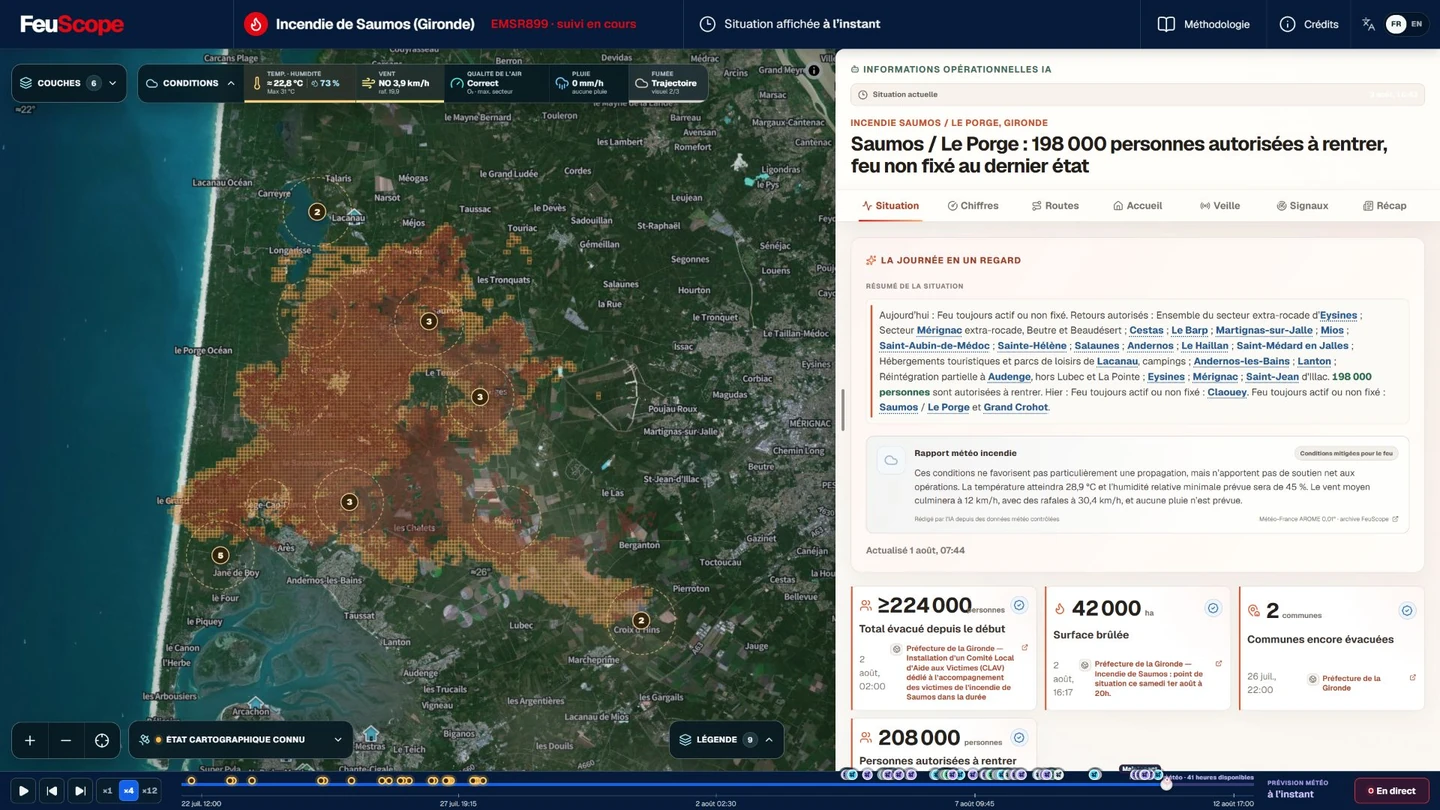Open the Météo-France AROME source link
This screenshot has width=1440, height=810.
pos(1328,519)
